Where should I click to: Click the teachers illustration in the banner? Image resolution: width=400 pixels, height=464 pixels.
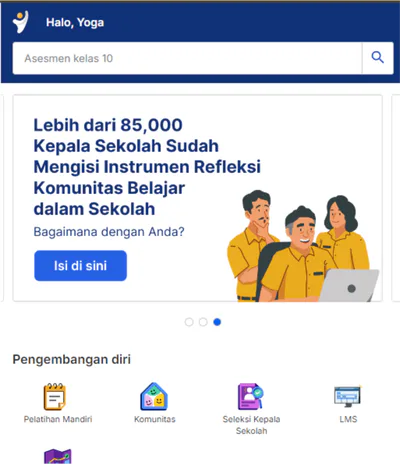(x=303, y=246)
